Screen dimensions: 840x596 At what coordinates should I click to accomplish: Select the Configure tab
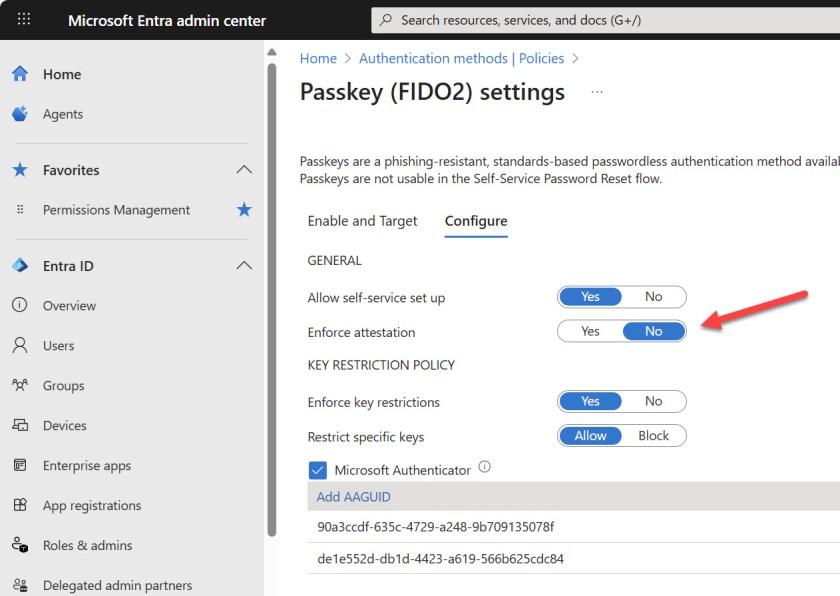coord(476,221)
